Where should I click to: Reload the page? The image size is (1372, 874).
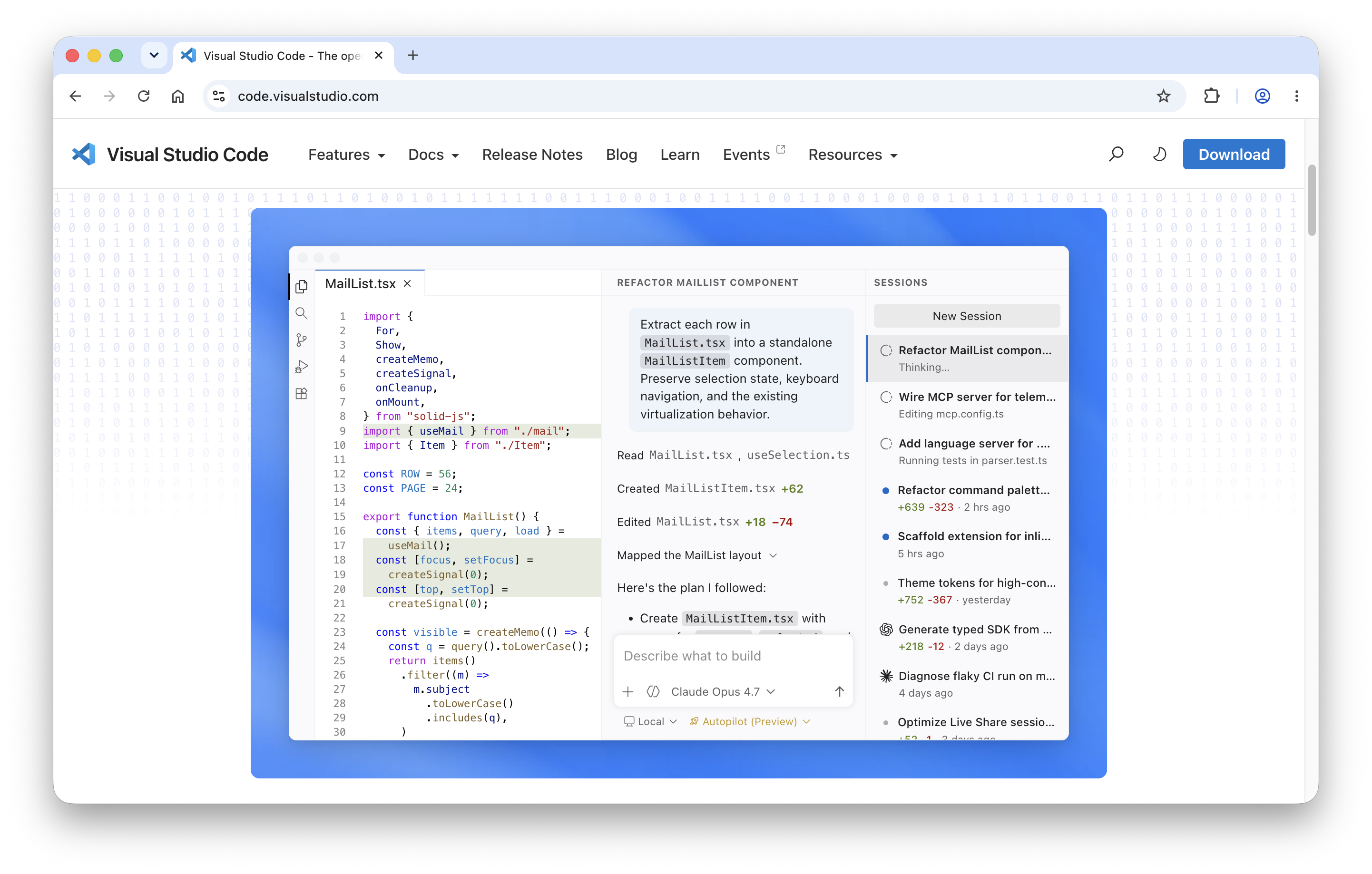pyautogui.click(x=144, y=96)
